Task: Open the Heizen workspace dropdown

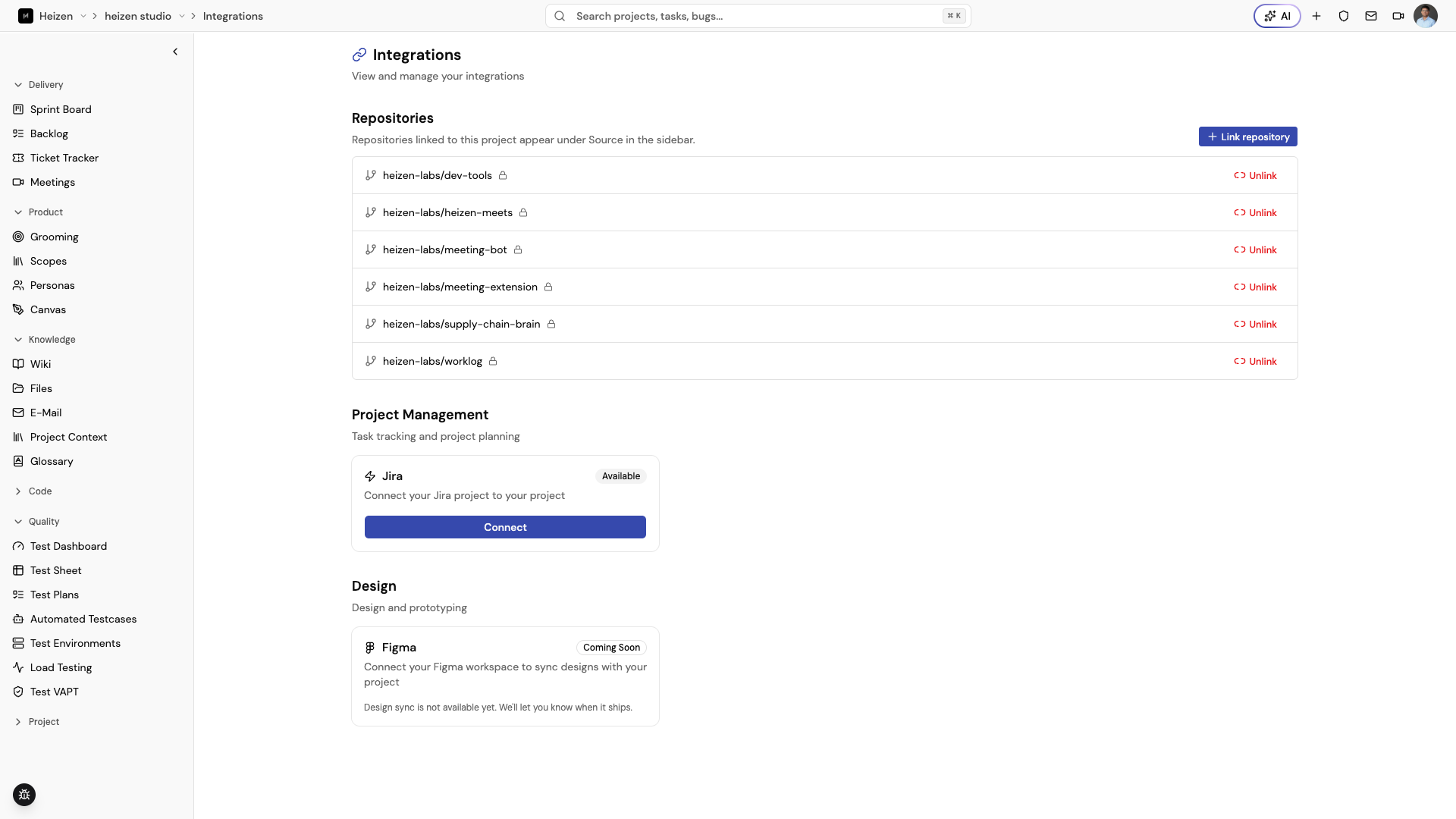Action: point(83,16)
